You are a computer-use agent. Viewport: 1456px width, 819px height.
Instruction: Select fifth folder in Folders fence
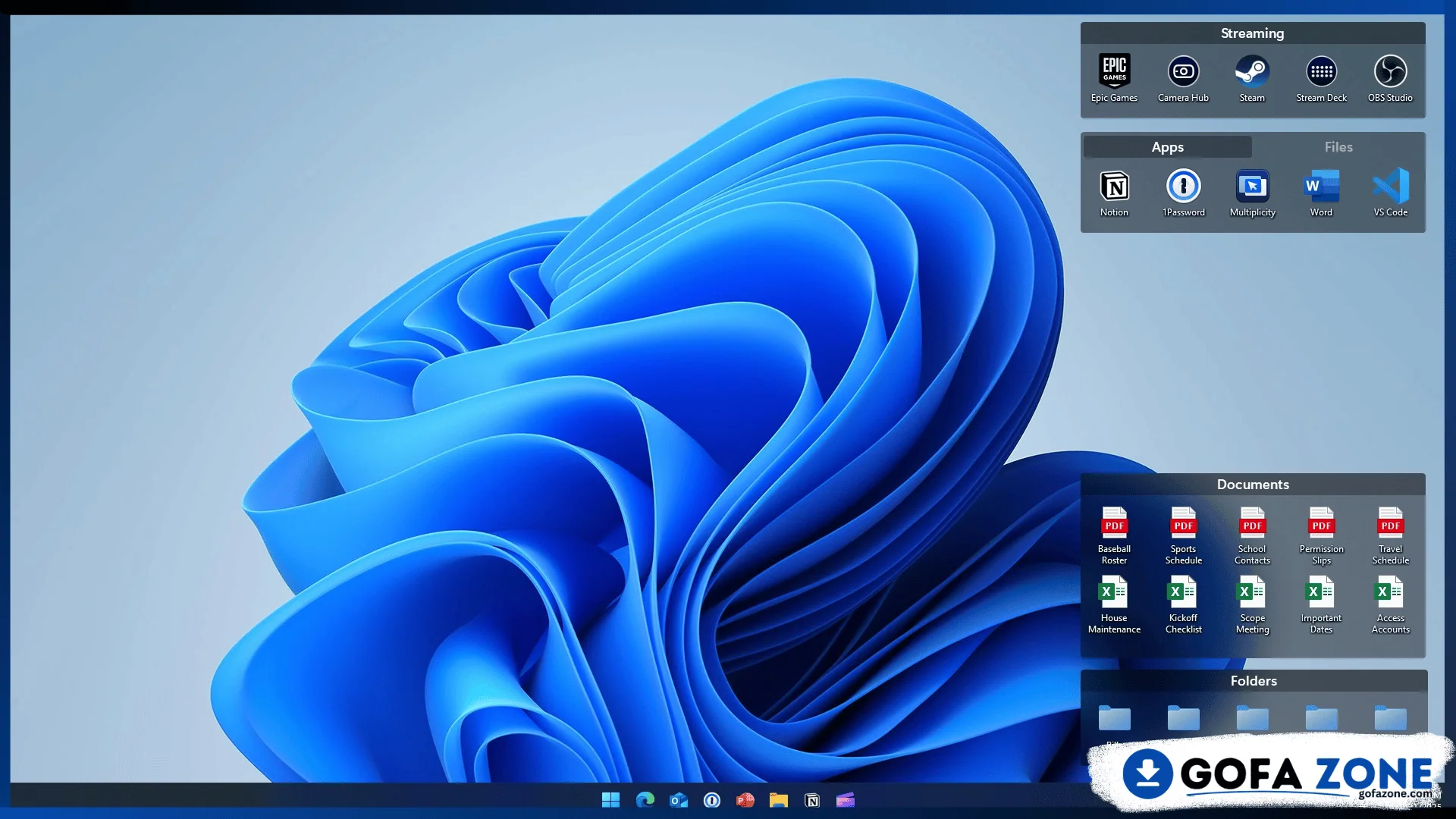click(x=1390, y=717)
